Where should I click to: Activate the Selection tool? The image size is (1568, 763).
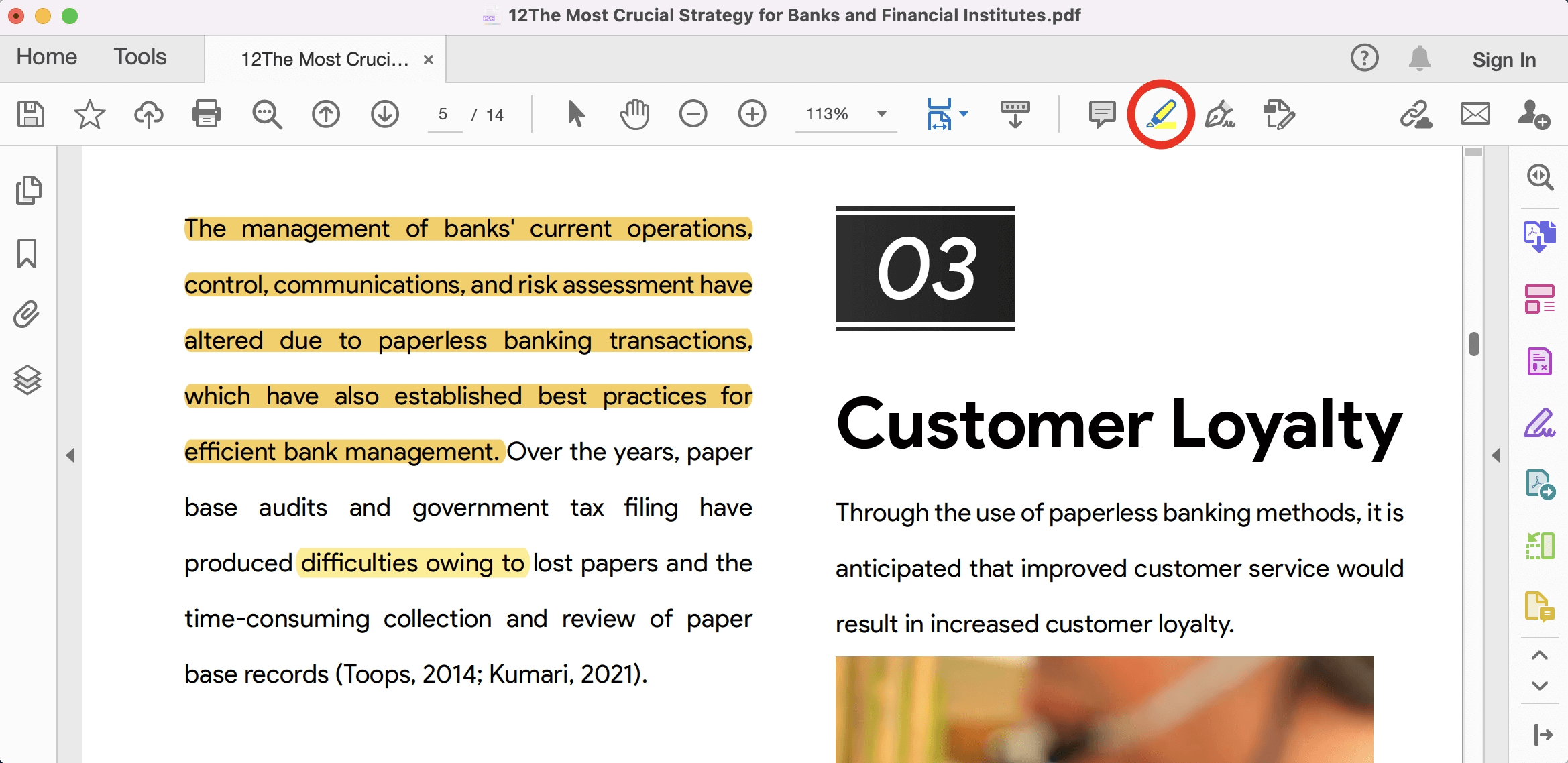coord(575,114)
